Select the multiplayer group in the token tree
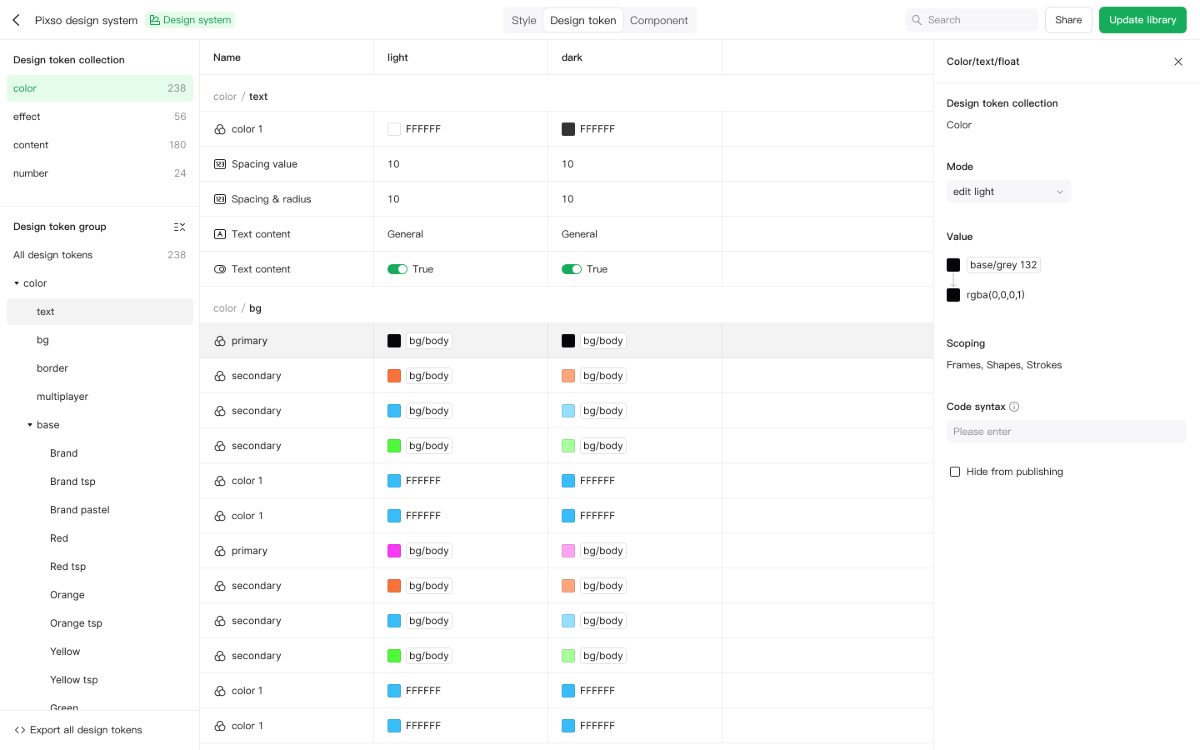The width and height of the screenshot is (1200, 750). point(100,397)
